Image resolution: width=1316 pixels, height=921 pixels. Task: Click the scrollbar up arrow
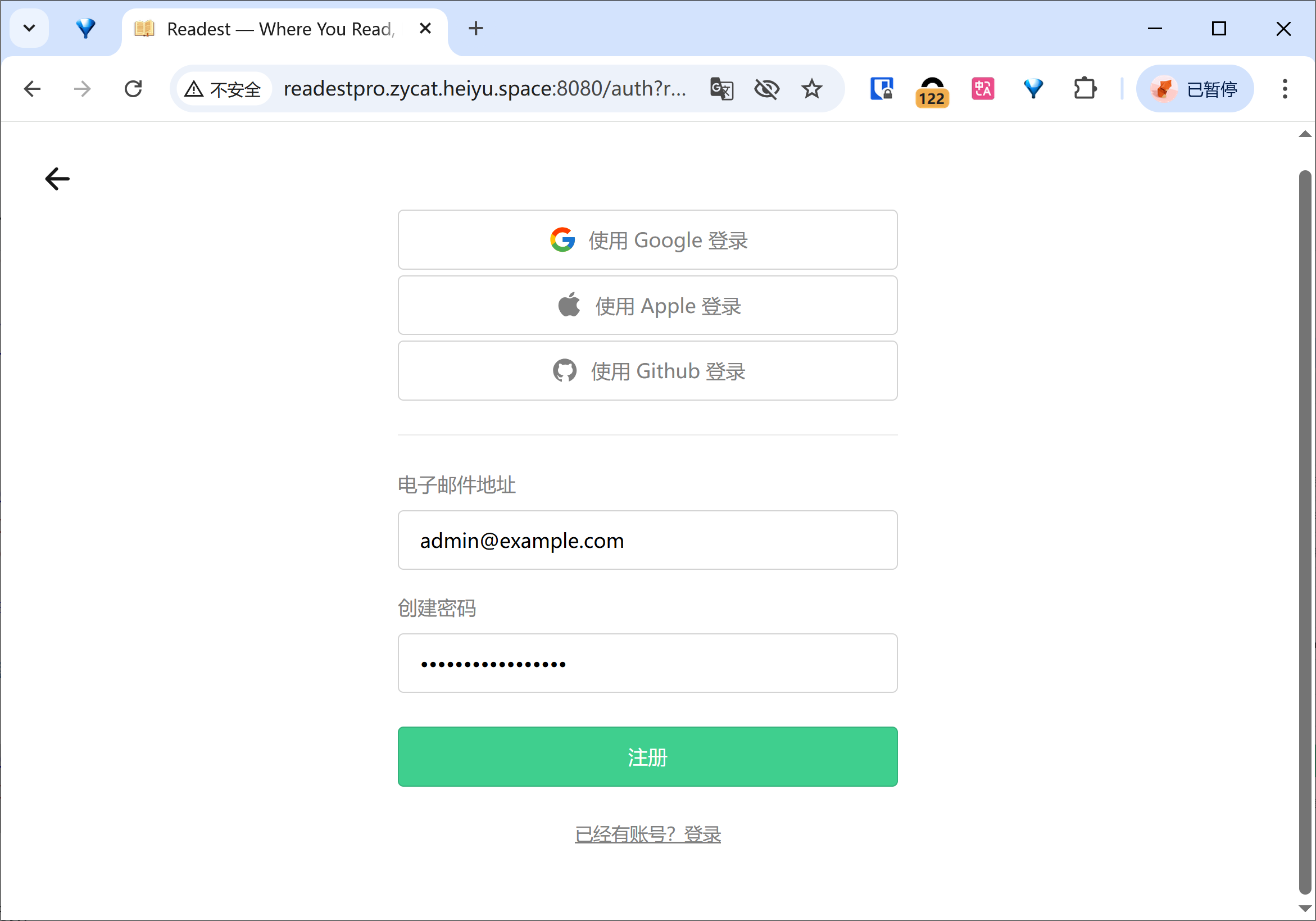(x=1305, y=134)
